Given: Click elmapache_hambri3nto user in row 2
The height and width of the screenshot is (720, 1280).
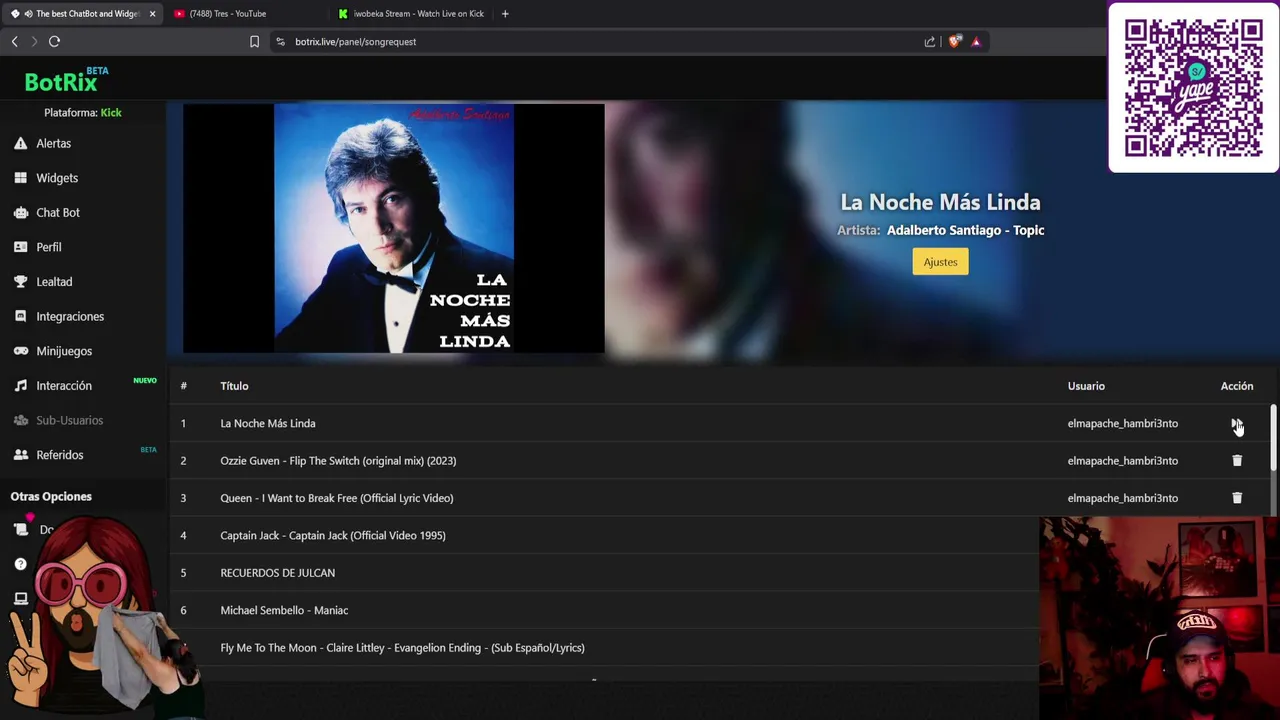Looking at the screenshot, I should click(1123, 461).
